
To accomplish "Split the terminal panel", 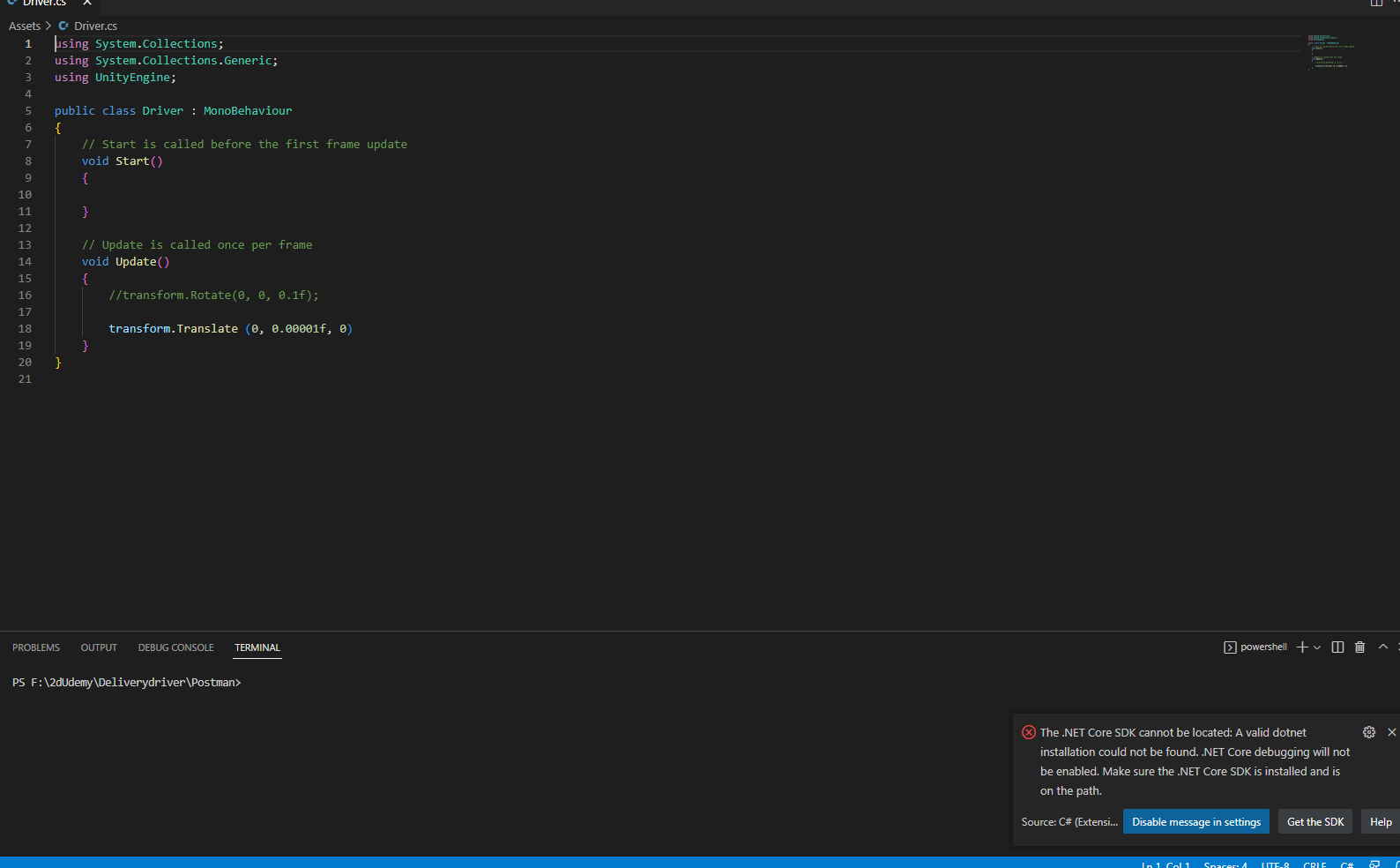I will coord(1337,647).
